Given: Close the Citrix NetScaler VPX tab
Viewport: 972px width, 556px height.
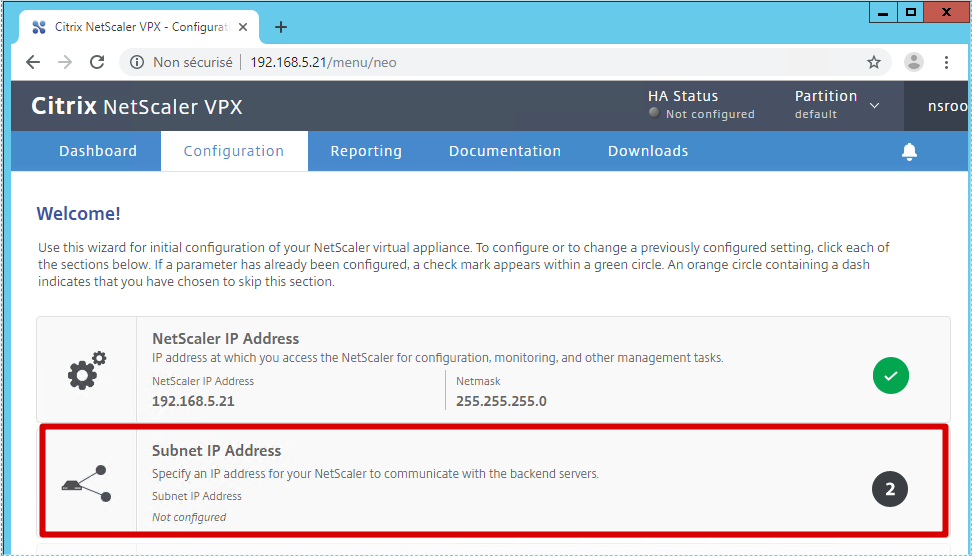Looking at the screenshot, I should point(243,27).
